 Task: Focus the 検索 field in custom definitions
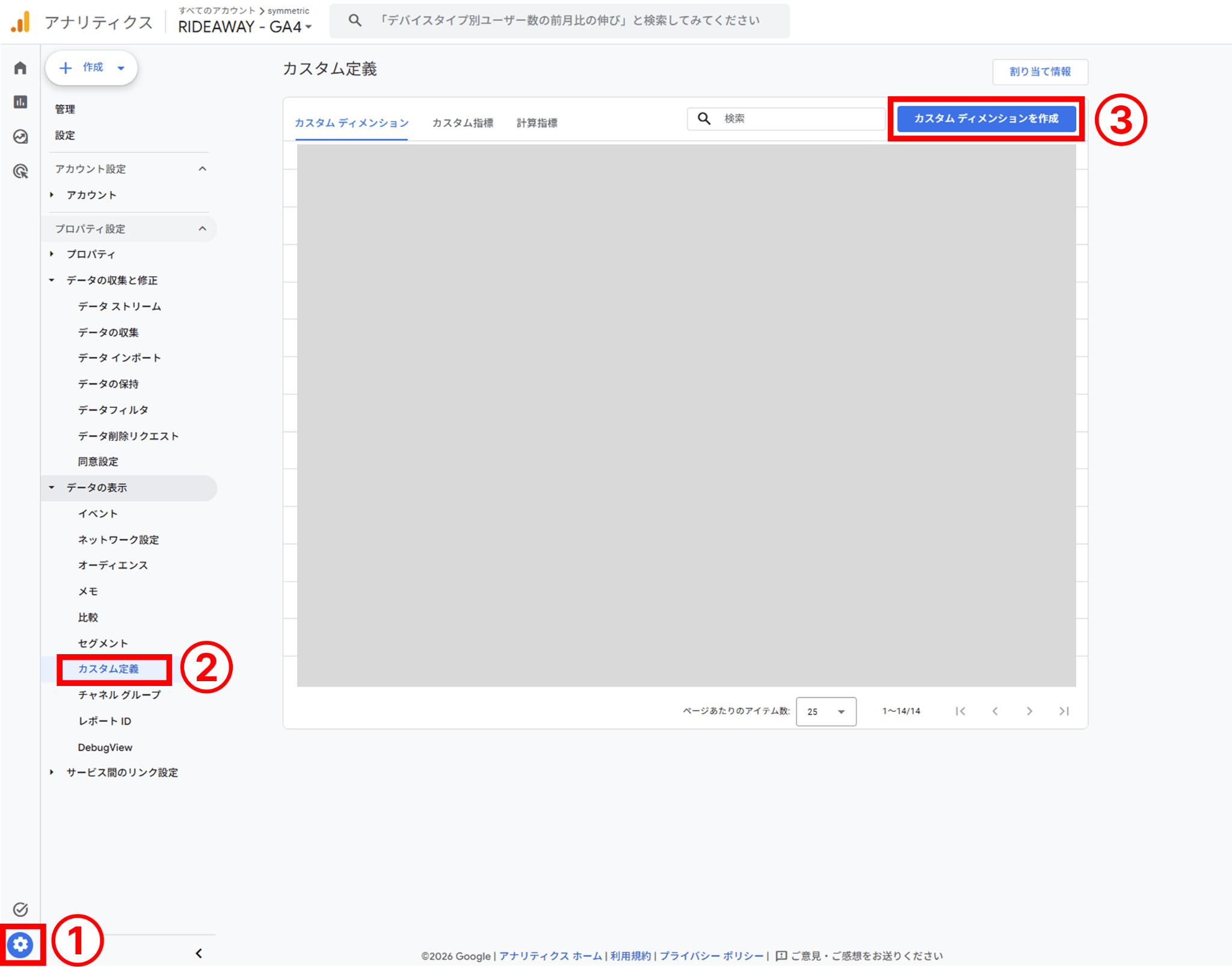point(786,119)
